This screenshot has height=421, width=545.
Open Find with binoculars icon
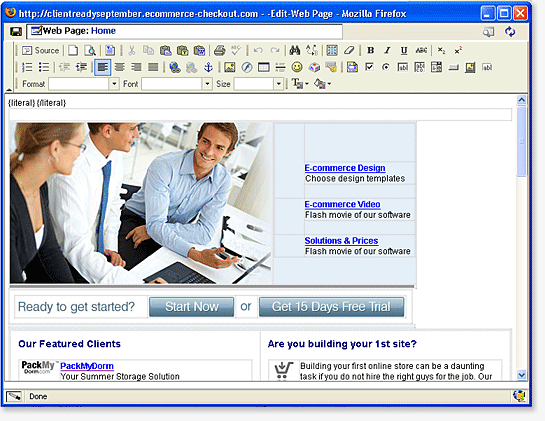click(295, 51)
